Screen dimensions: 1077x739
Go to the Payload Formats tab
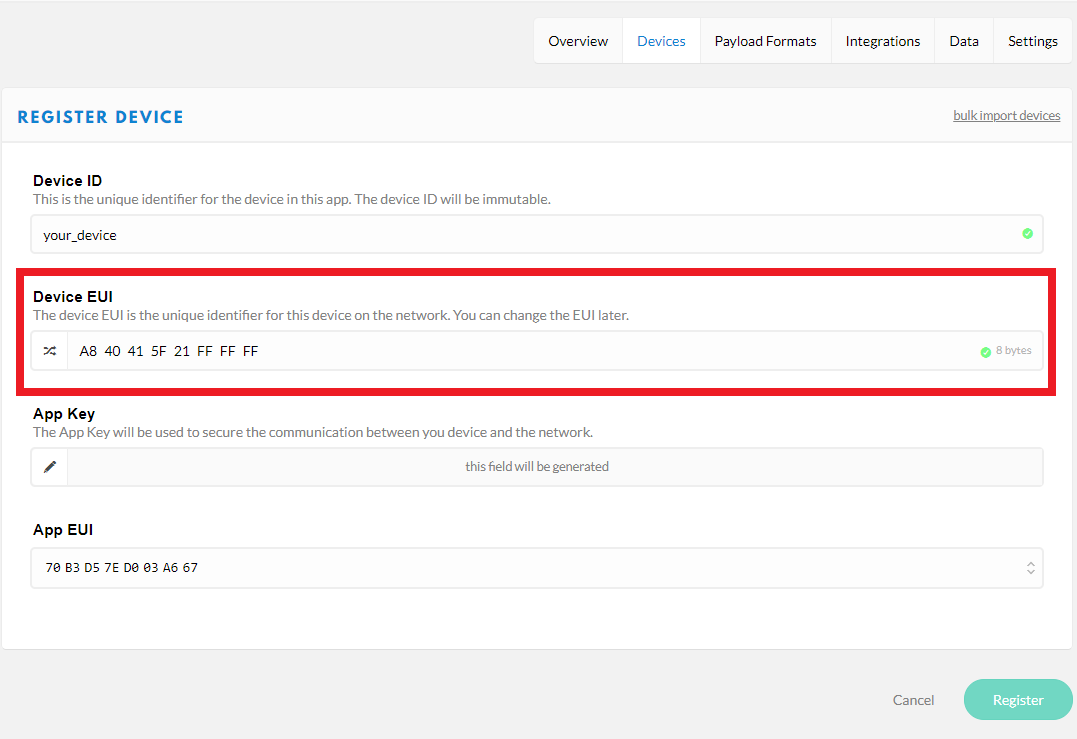pos(765,41)
